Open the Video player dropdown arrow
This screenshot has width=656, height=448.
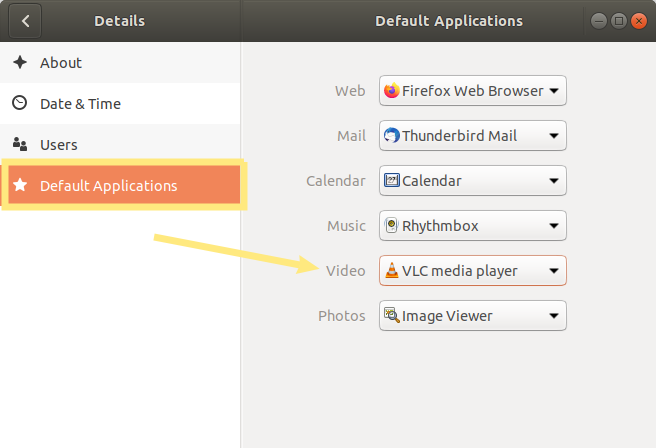pos(554,271)
